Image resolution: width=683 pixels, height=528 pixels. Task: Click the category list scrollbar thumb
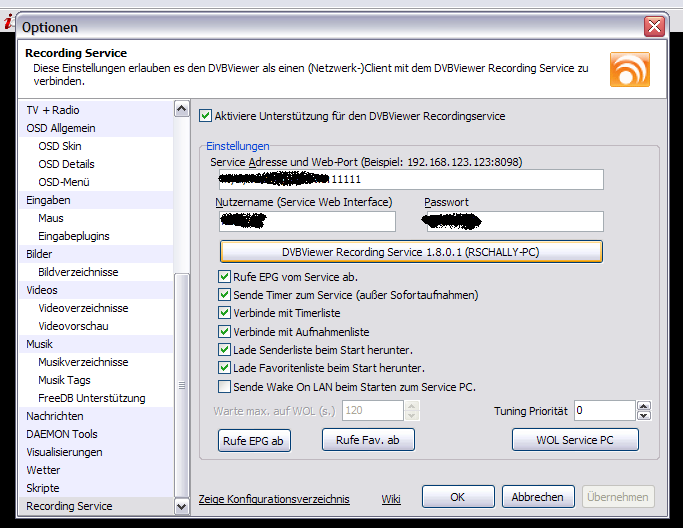[182, 386]
